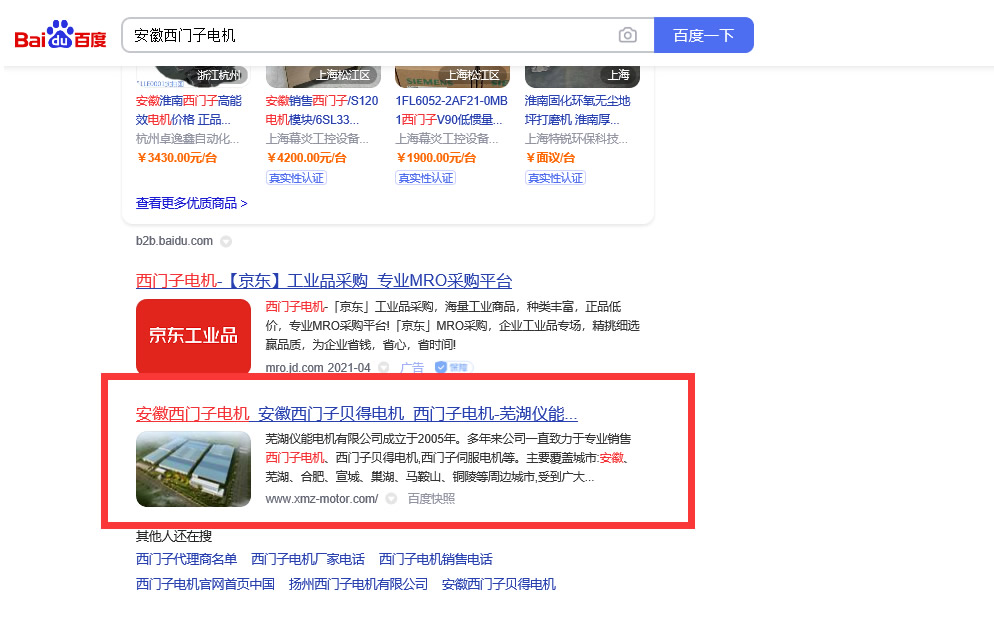Viewport: 994px width, 618px height.
Task: Open 查看更多优质商品 link
Action: coord(191,203)
